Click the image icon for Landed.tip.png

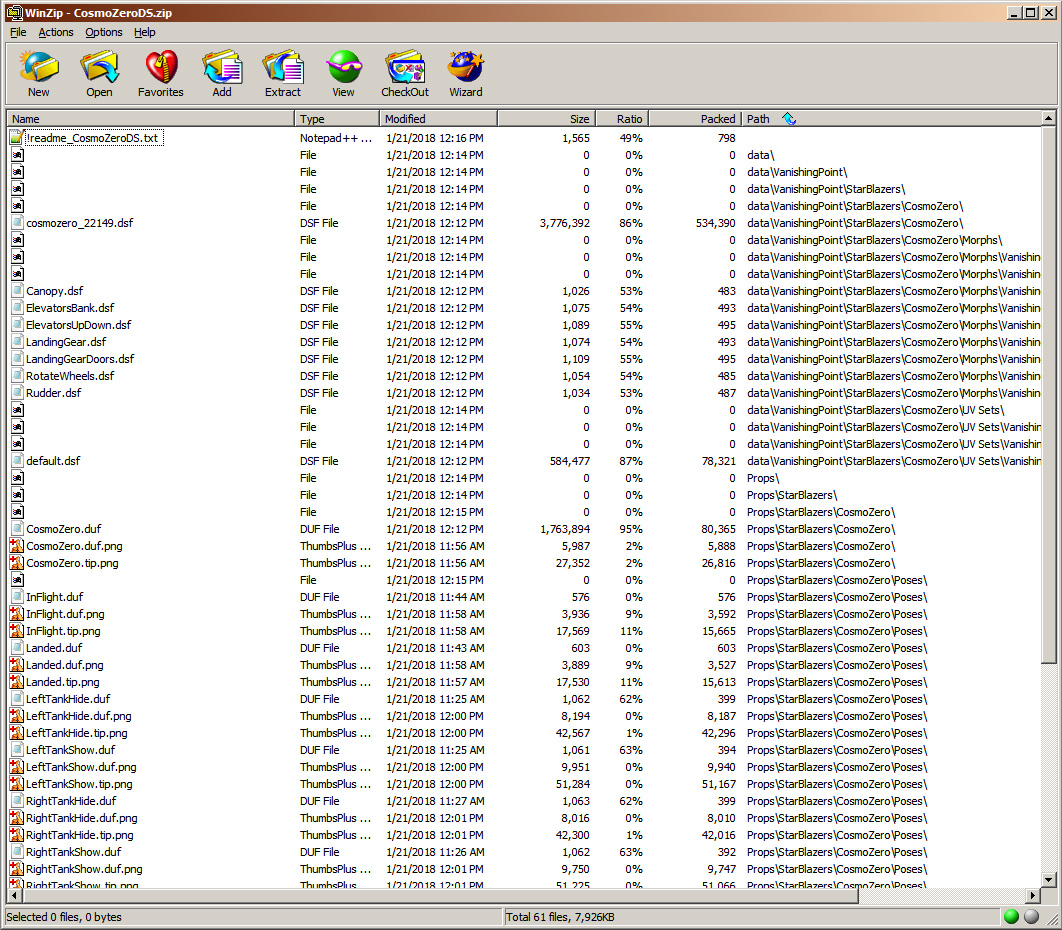[17, 682]
